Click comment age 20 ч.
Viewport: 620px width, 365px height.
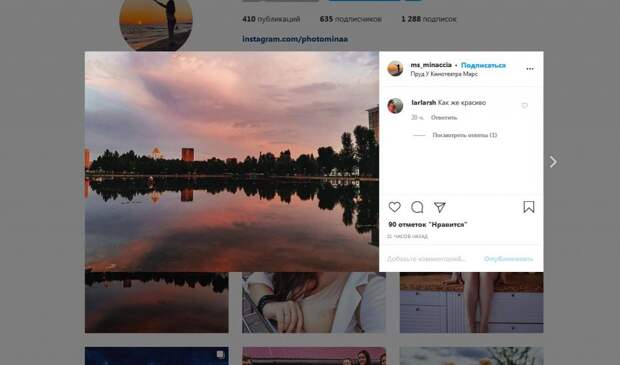pos(418,117)
